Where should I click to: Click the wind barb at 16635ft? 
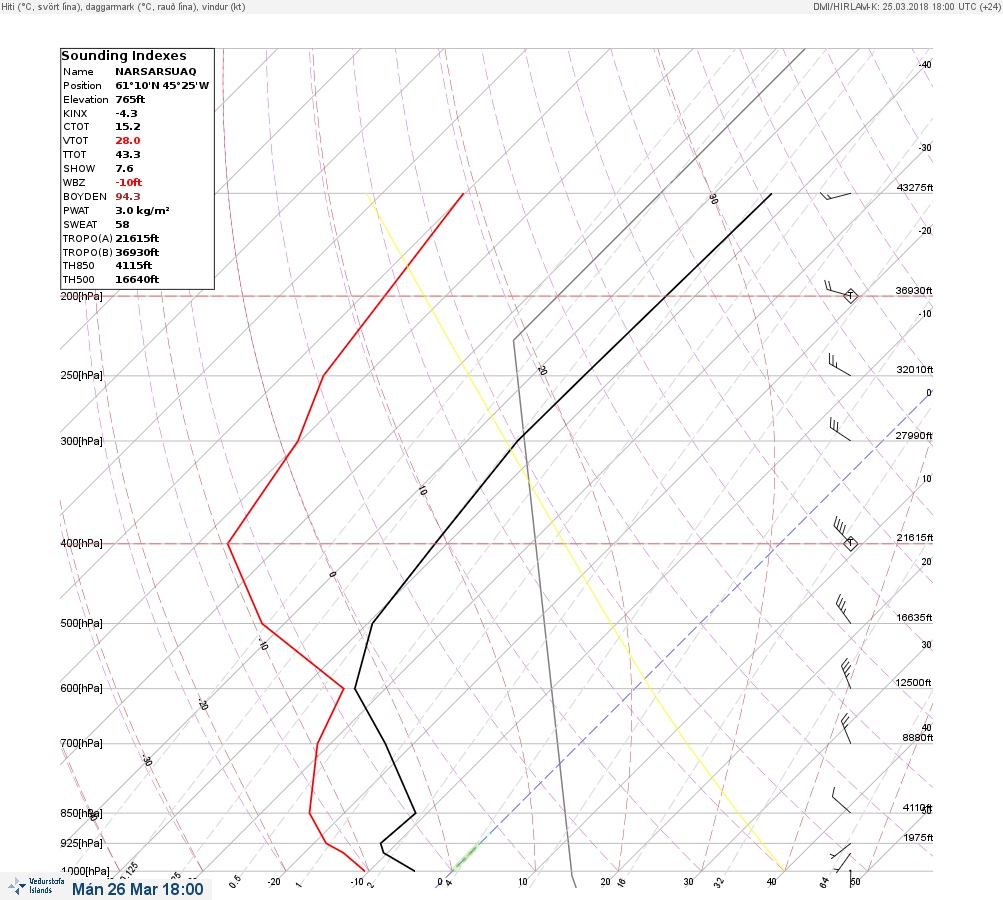pos(843,609)
